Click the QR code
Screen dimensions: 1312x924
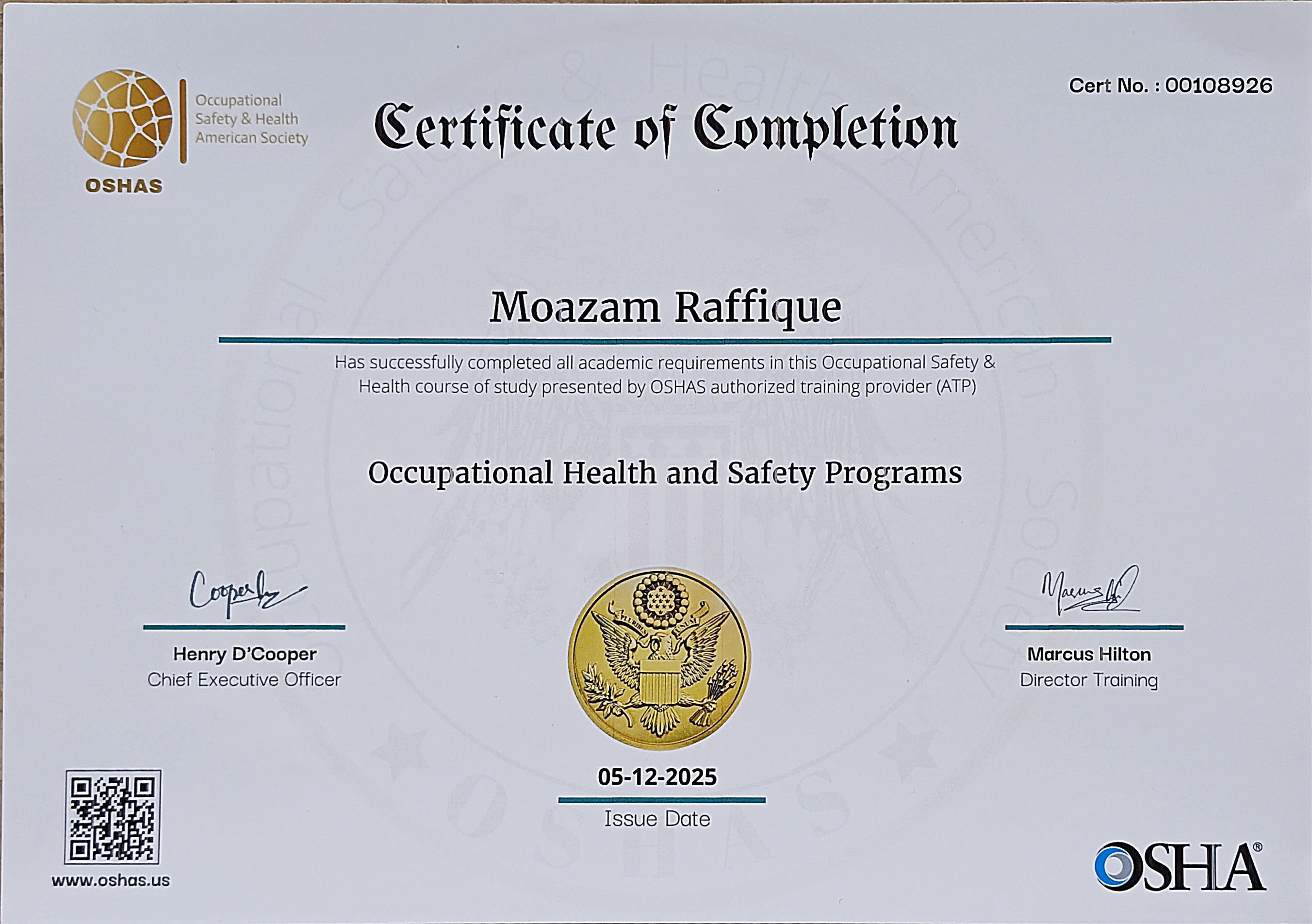(113, 817)
